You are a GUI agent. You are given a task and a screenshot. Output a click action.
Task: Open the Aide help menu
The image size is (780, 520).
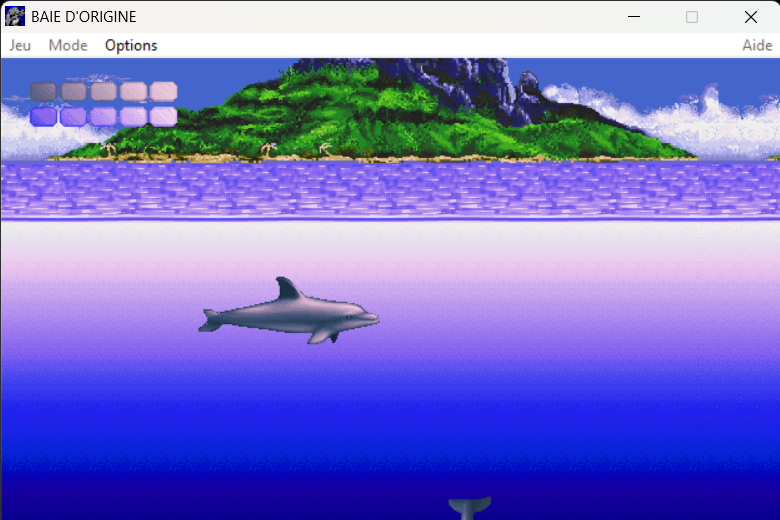tap(756, 45)
